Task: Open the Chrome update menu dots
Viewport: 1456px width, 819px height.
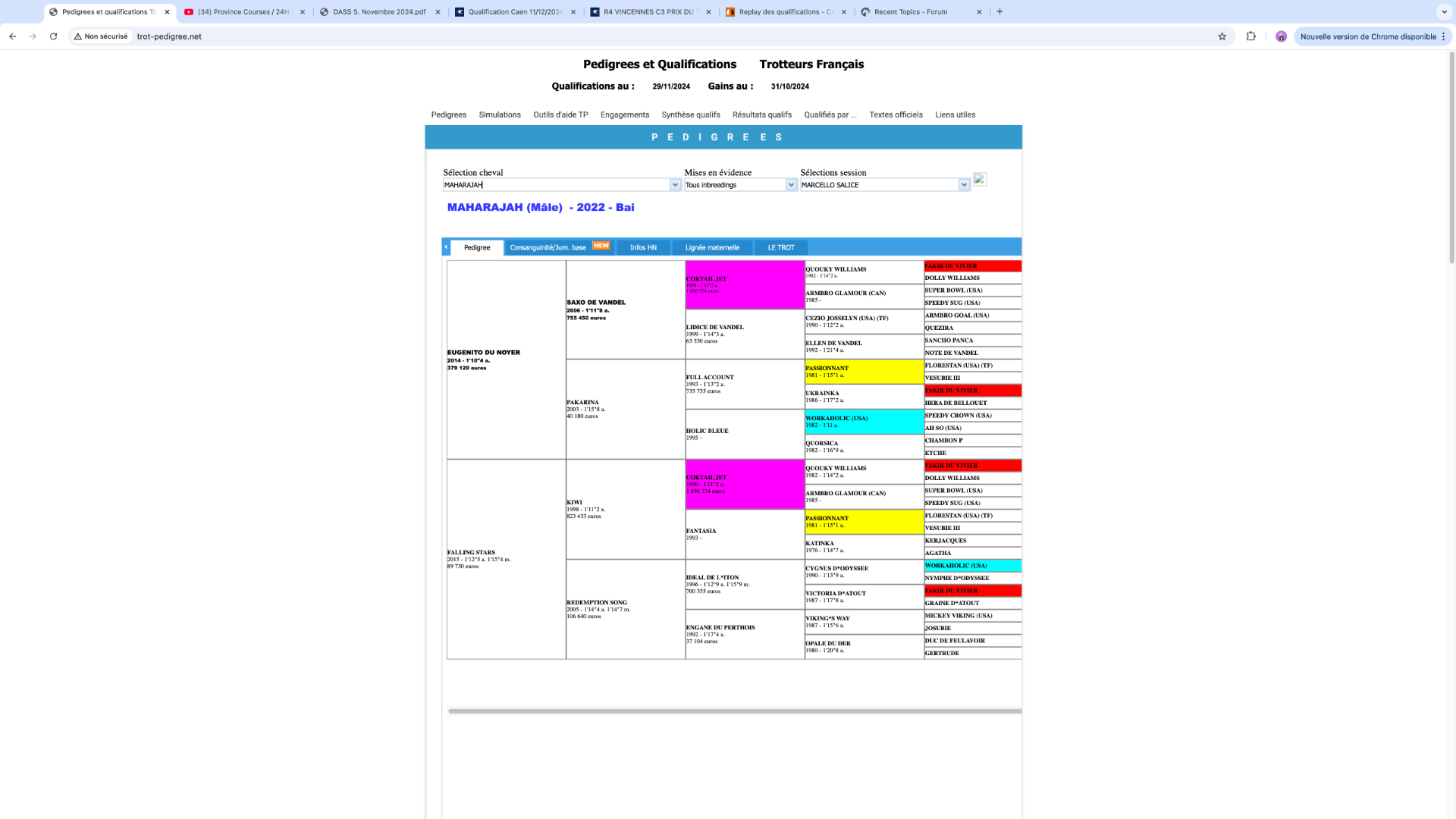Action: pos(1443,36)
